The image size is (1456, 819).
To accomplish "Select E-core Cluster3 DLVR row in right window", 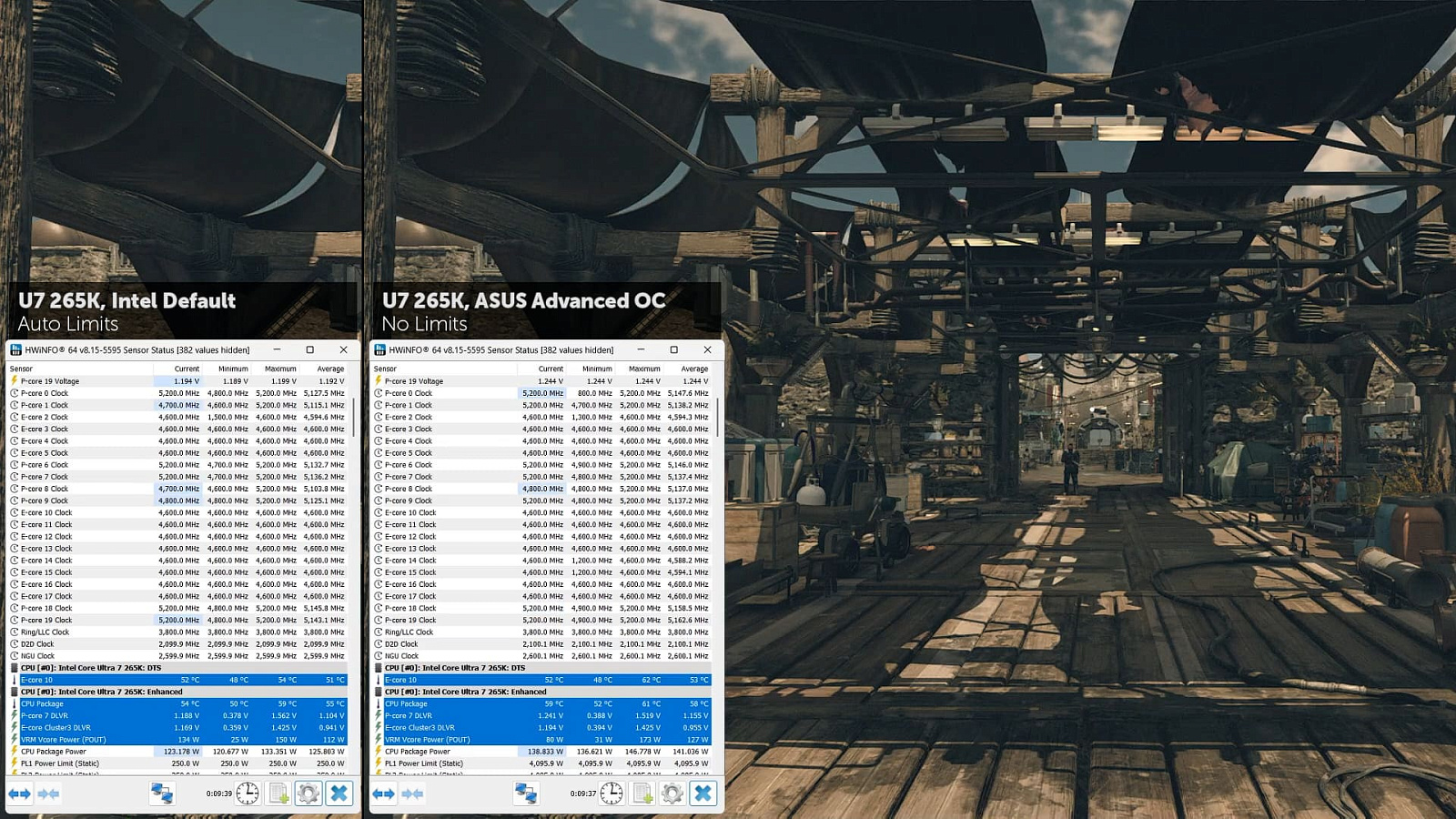I will pos(541,727).
